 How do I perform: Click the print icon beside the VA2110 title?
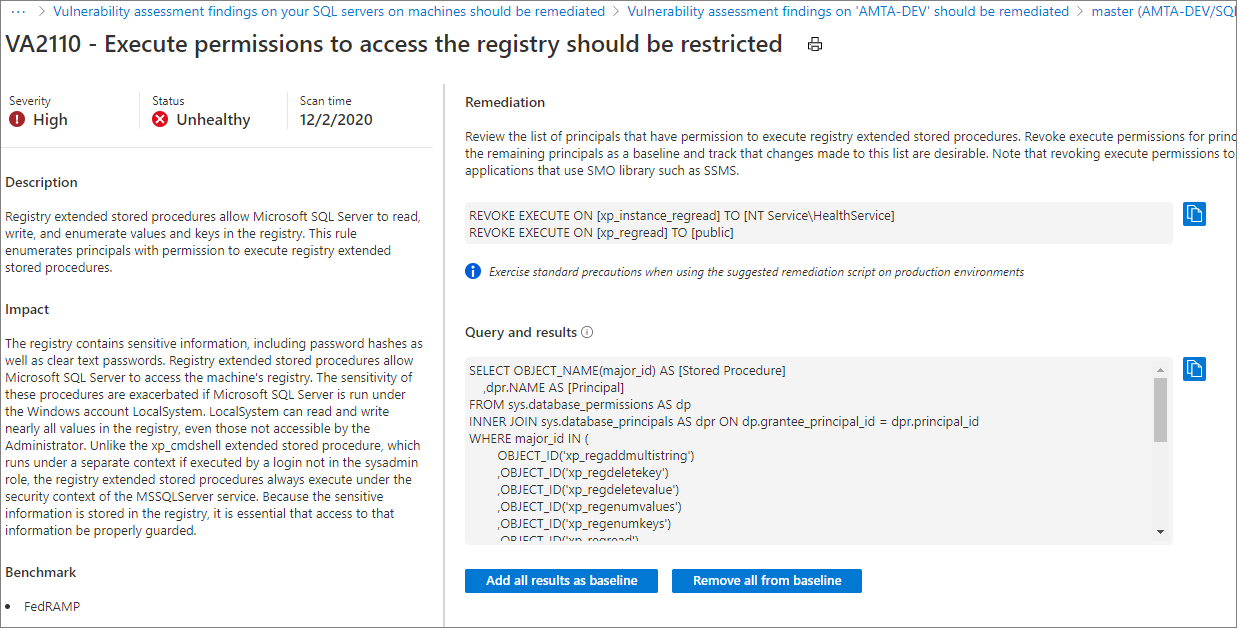815,45
